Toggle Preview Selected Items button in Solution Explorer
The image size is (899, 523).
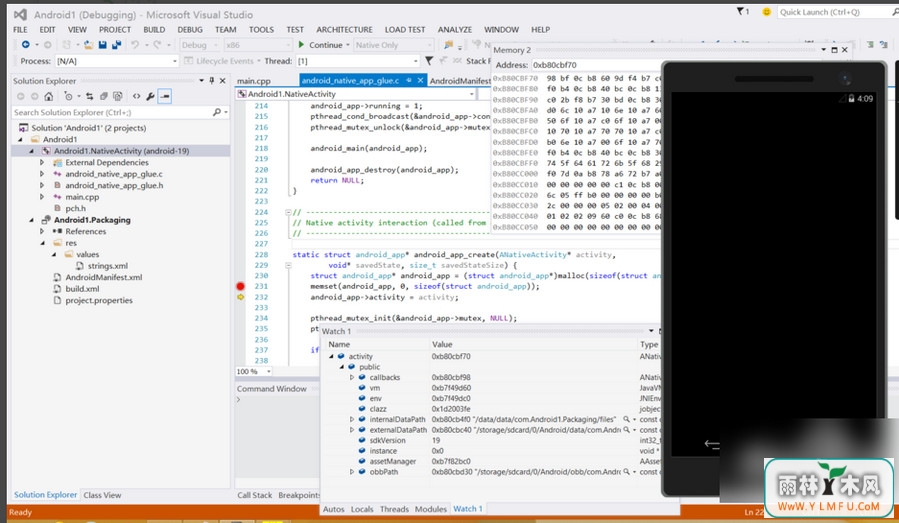coord(165,96)
